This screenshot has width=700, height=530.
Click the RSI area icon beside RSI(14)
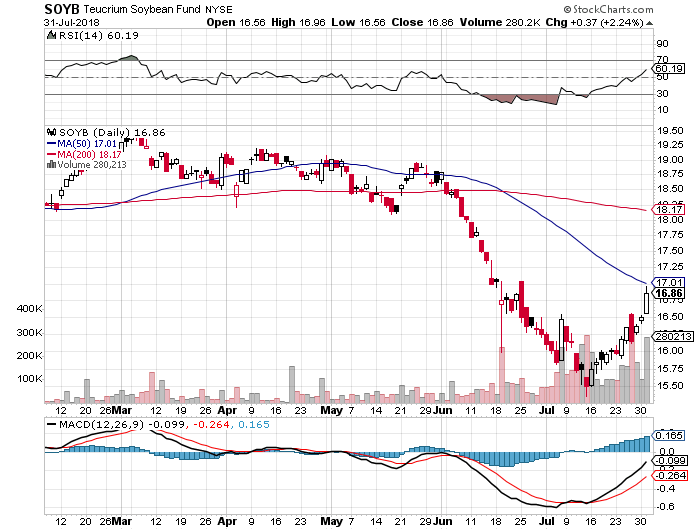(51, 35)
